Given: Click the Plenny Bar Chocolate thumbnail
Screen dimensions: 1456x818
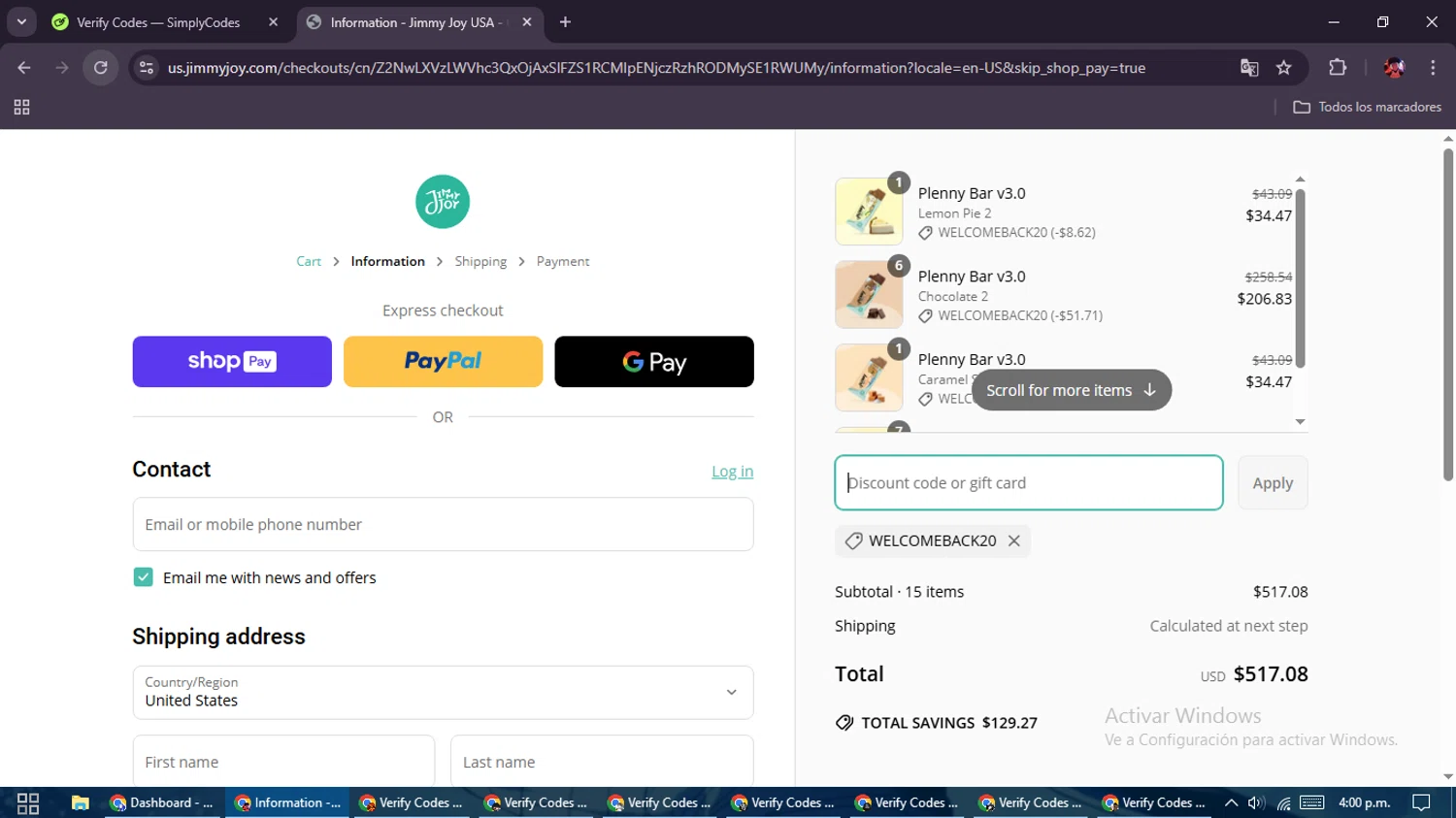Looking at the screenshot, I should click(869, 295).
